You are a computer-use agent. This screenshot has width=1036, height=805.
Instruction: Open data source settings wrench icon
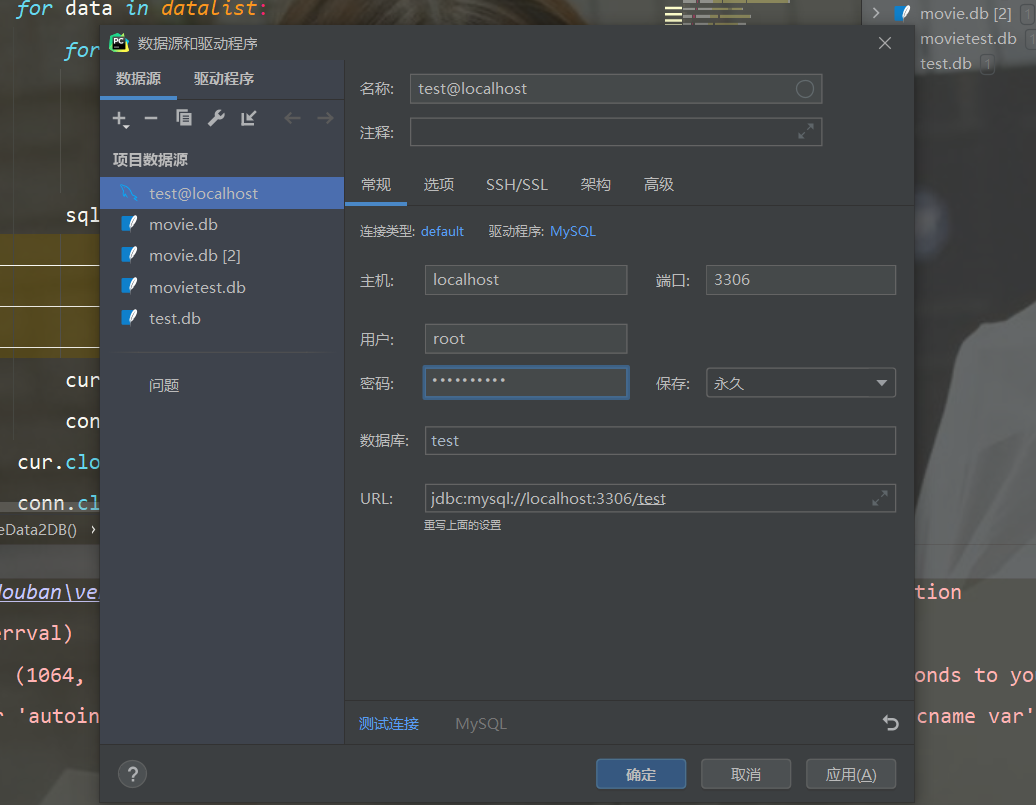coord(216,118)
